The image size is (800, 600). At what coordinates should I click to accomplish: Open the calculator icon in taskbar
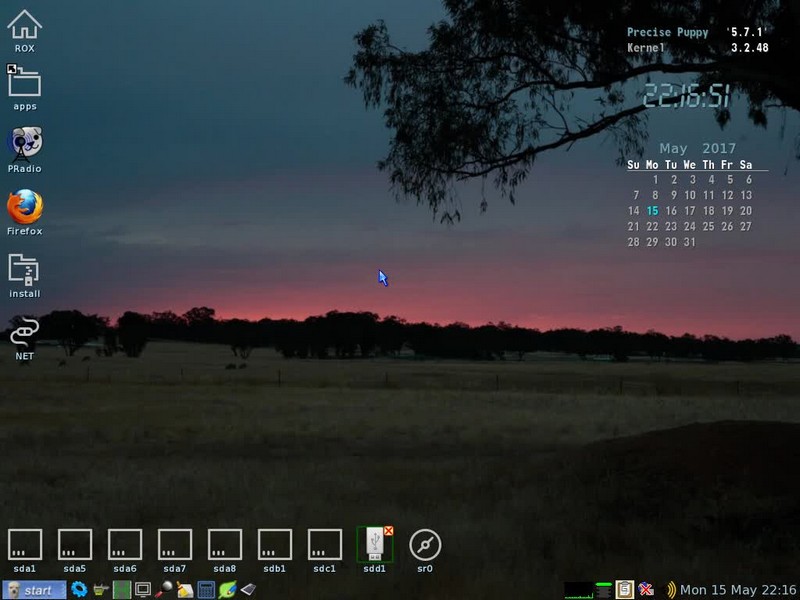[206, 590]
